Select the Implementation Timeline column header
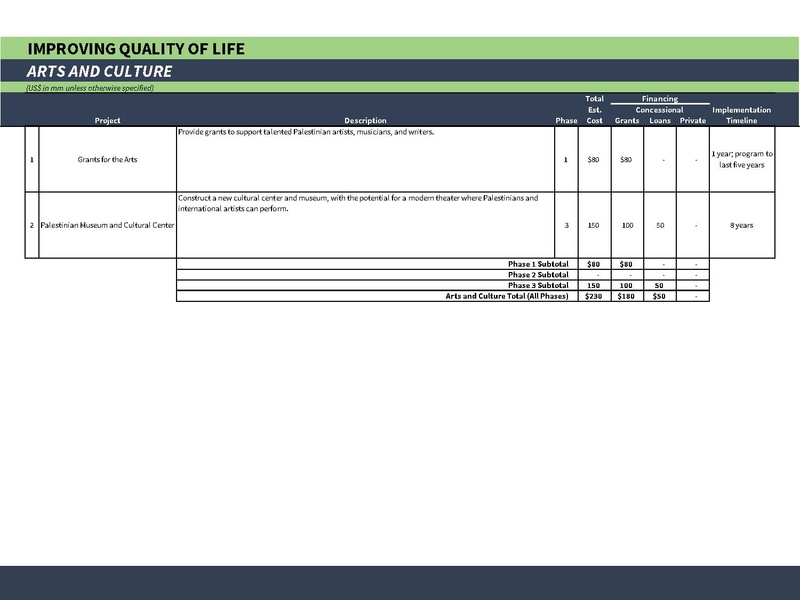Screen dimensions: 800x600 tap(742, 115)
